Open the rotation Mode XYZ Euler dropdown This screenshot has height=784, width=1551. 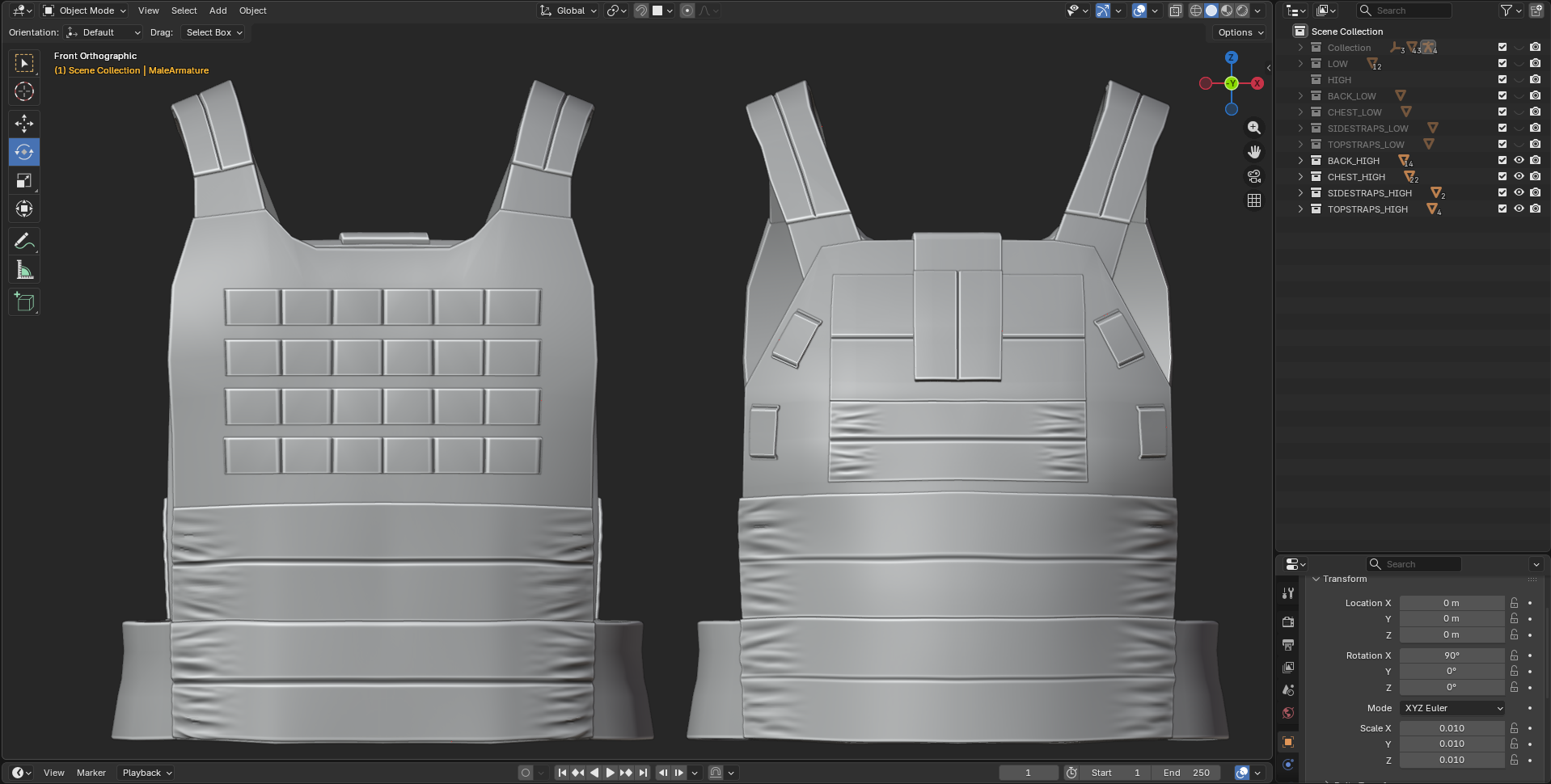(1452, 708)
